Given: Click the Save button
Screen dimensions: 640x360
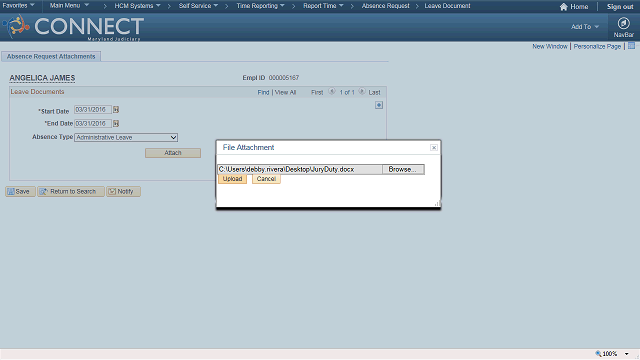Looking at the screenshot, I should 20,191.
